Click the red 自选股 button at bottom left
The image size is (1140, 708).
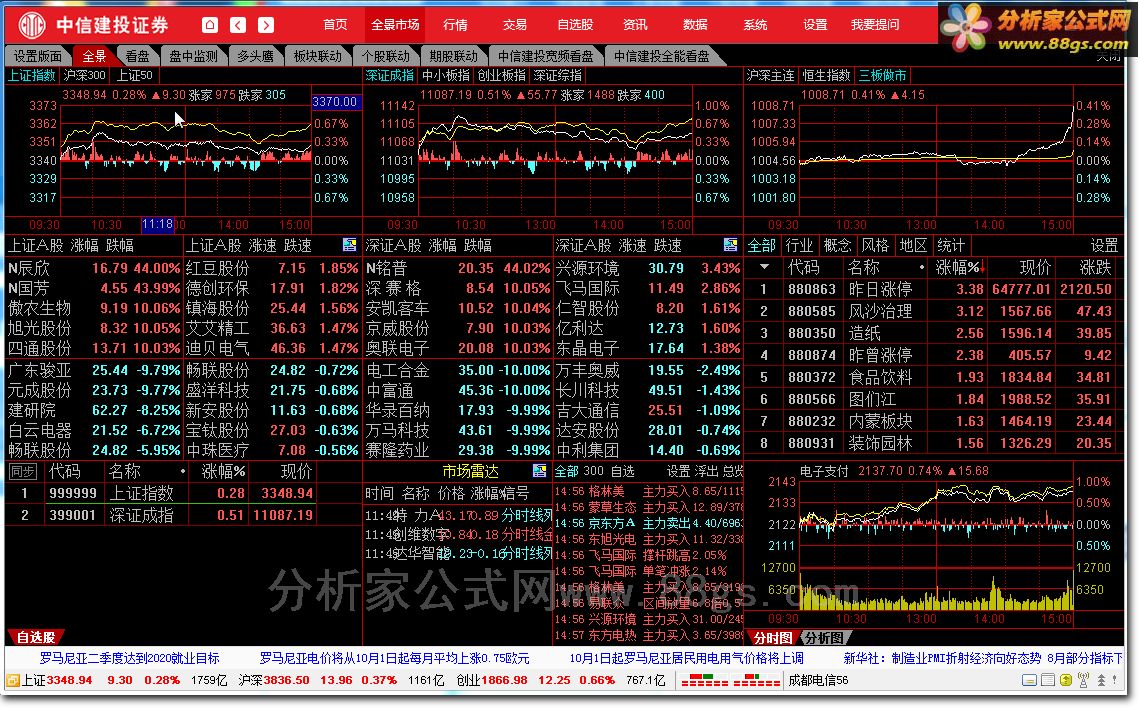point(36,637)
